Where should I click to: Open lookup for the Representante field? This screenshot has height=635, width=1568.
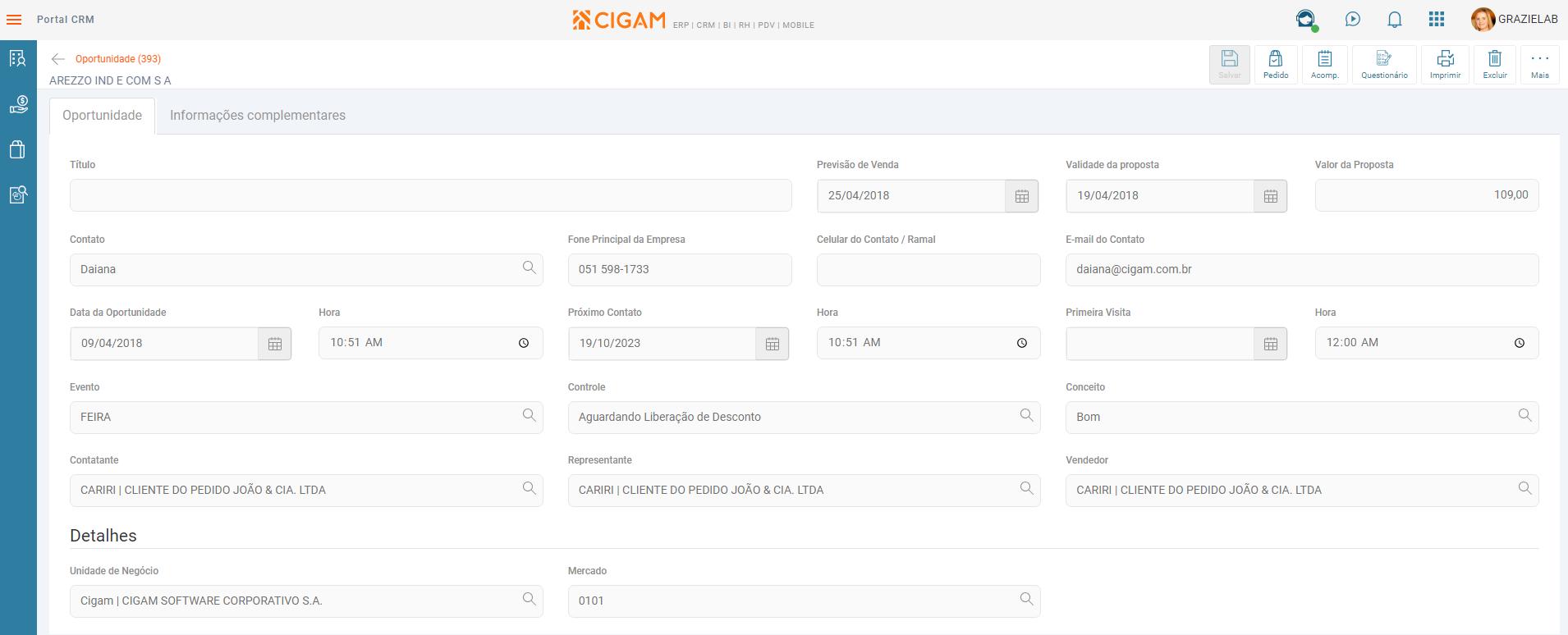tap(1027, 488)
